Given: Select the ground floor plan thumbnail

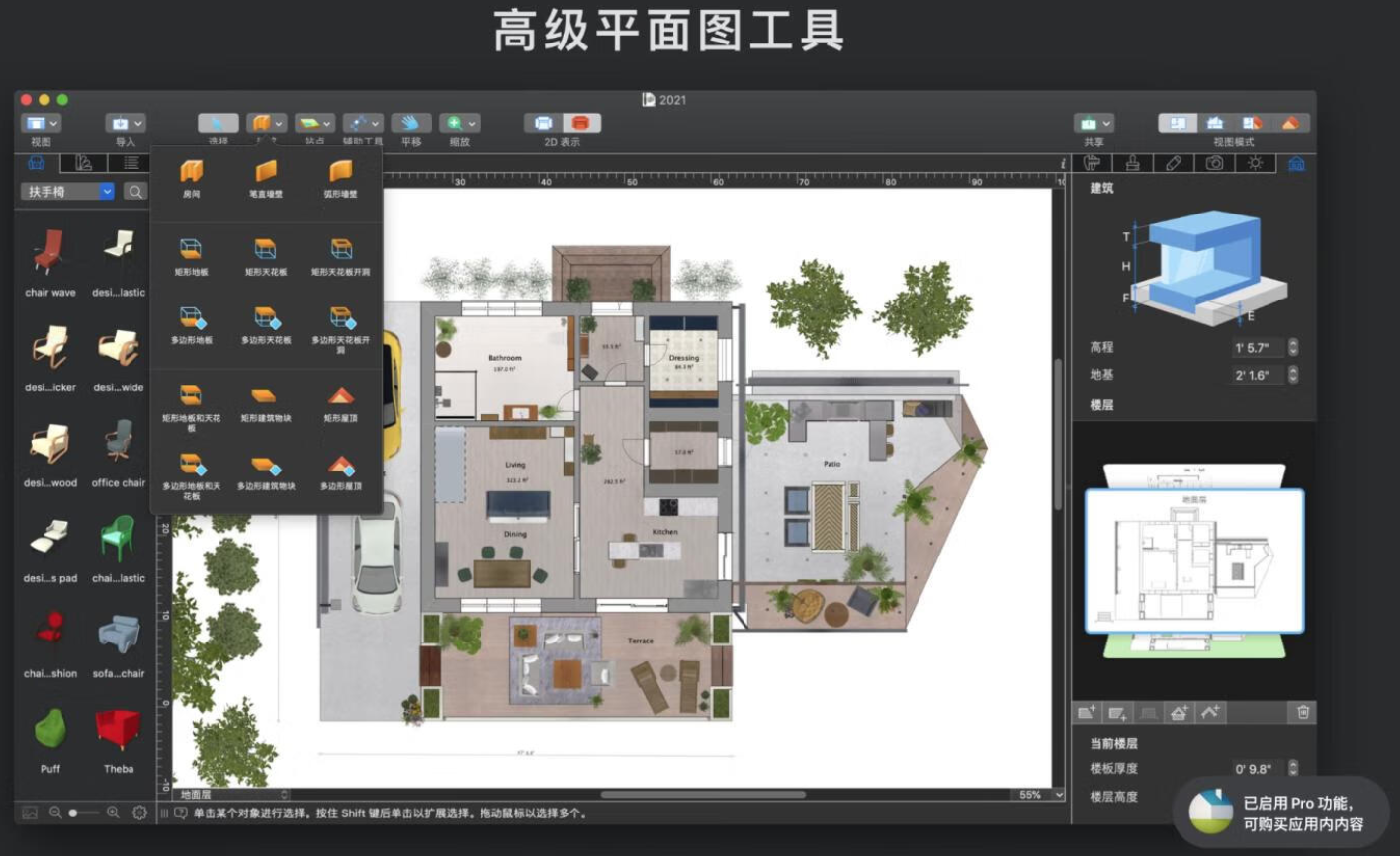Looking at the screenshot, I should (1194, 560).
